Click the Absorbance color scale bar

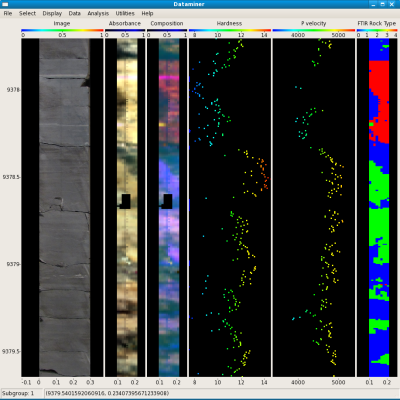[x=125, y=30]
